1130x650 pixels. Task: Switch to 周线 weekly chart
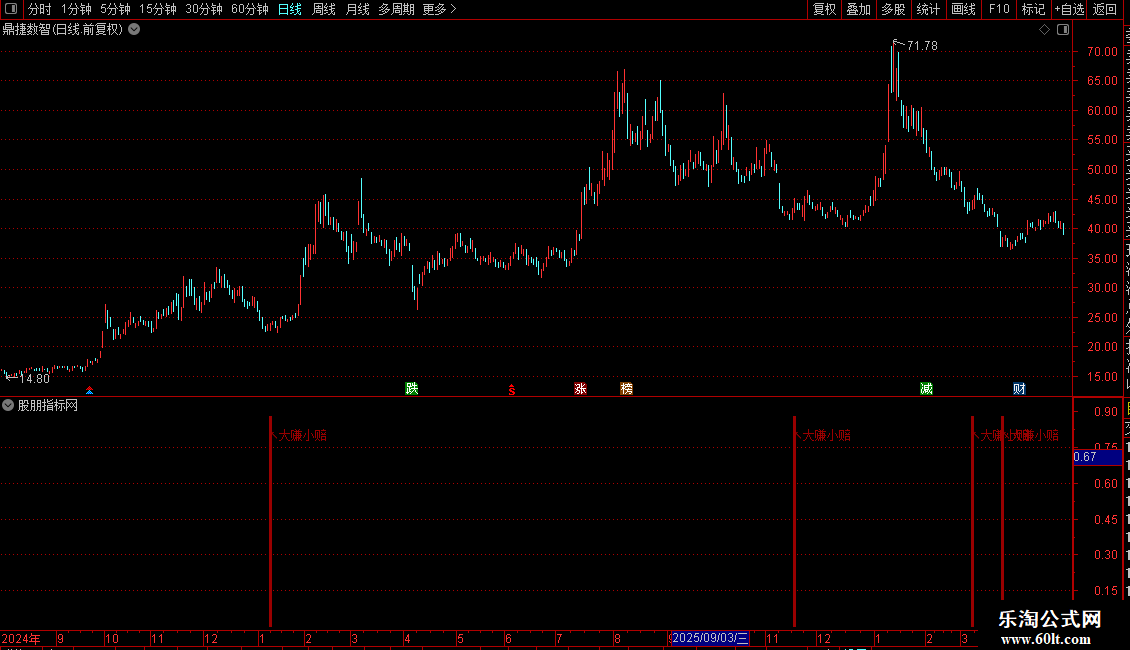(x=324, y=9)
